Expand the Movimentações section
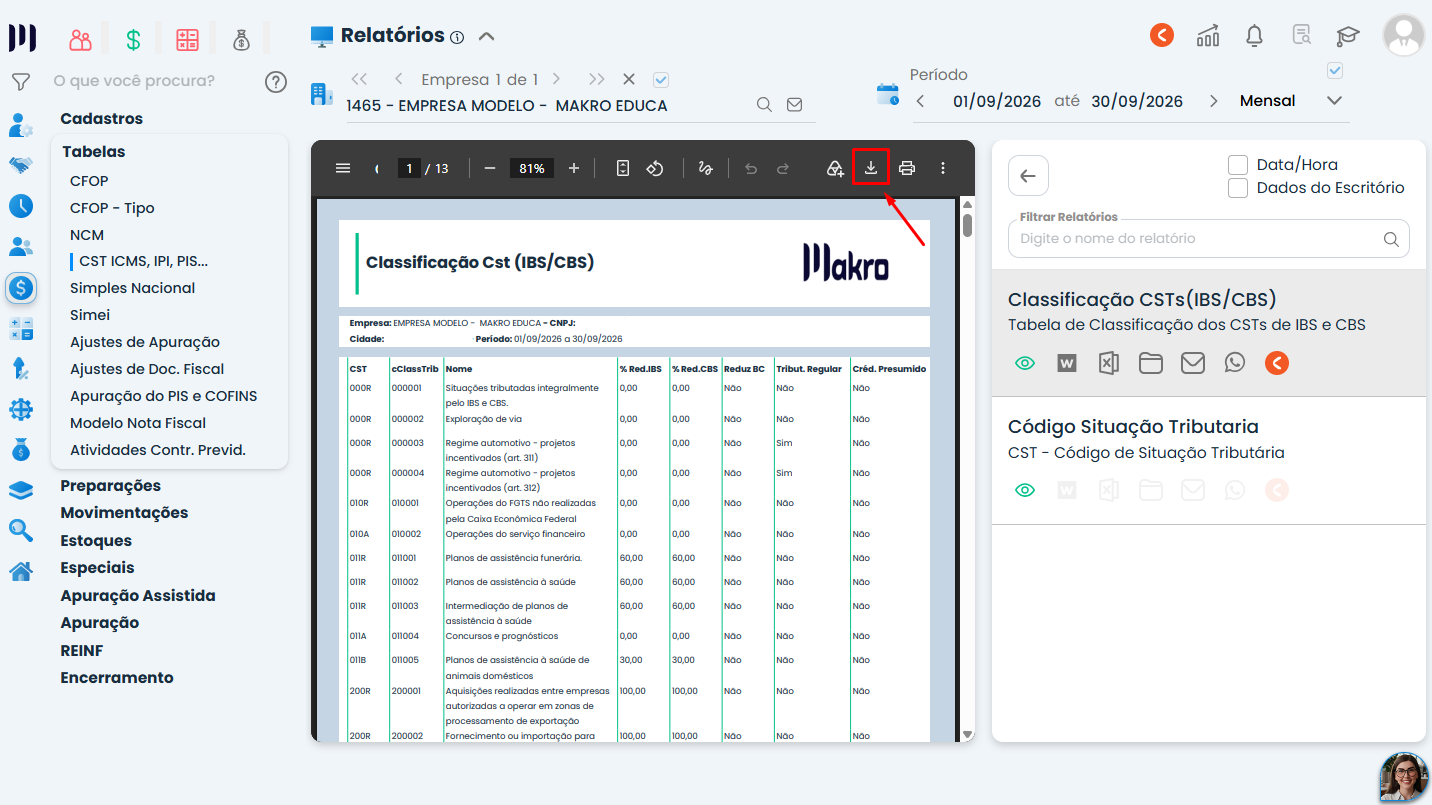 coord(124,512)
